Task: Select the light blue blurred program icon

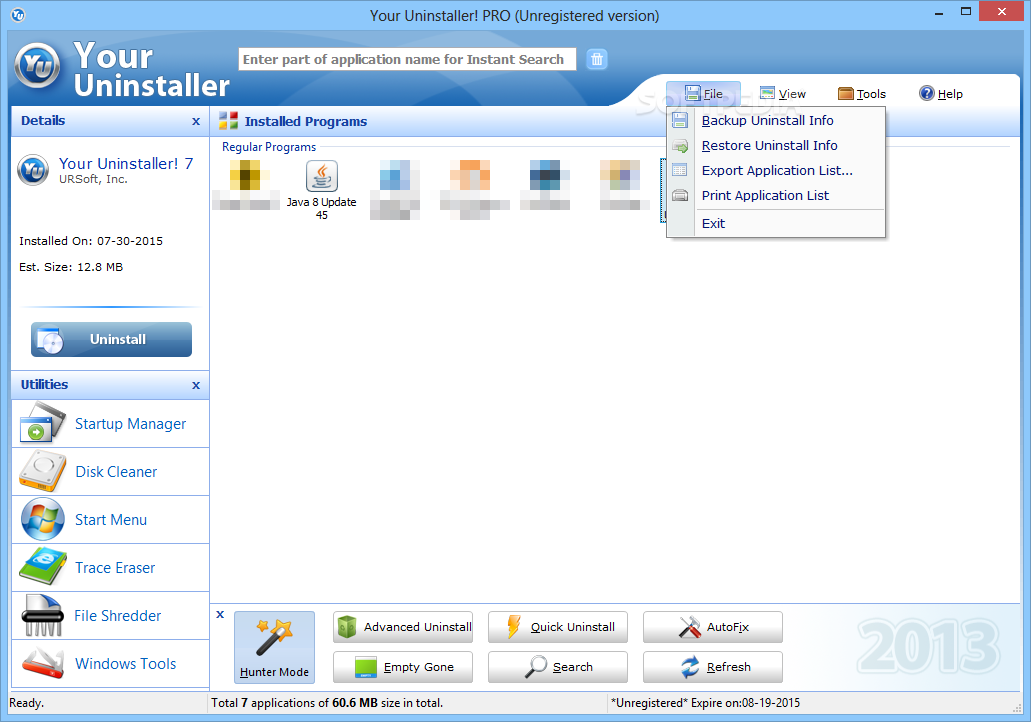Action: 395,189
